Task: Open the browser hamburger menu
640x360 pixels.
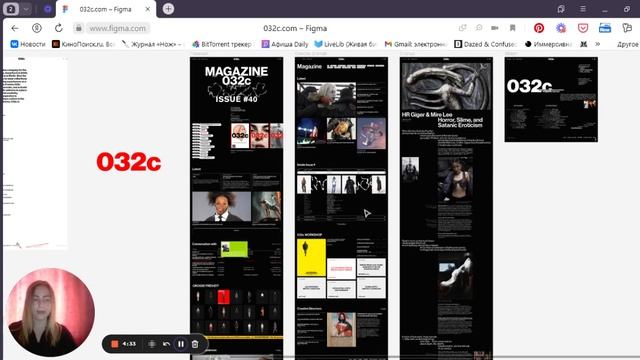Action: coord(583,9)
